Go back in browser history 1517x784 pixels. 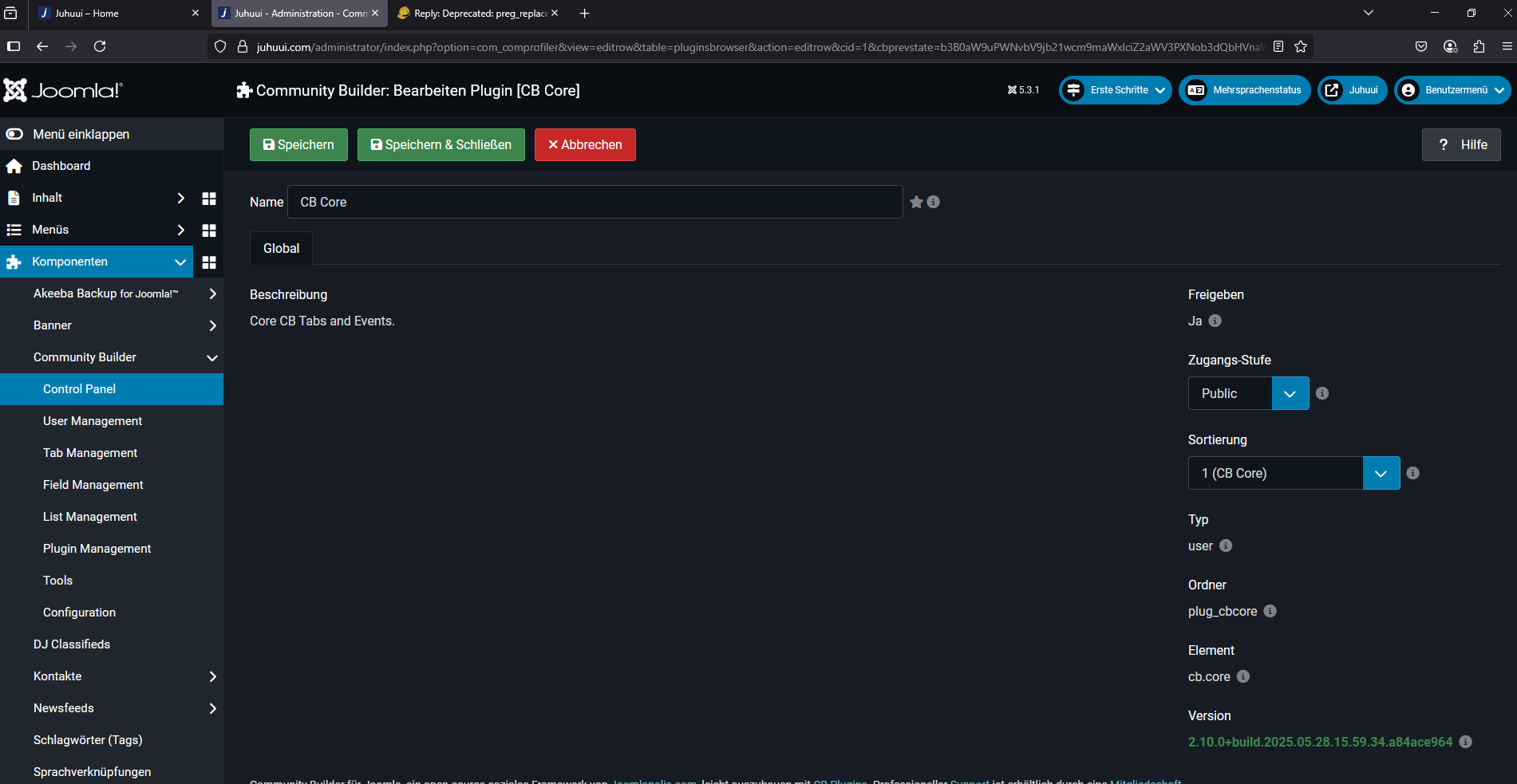click(42, 46)
